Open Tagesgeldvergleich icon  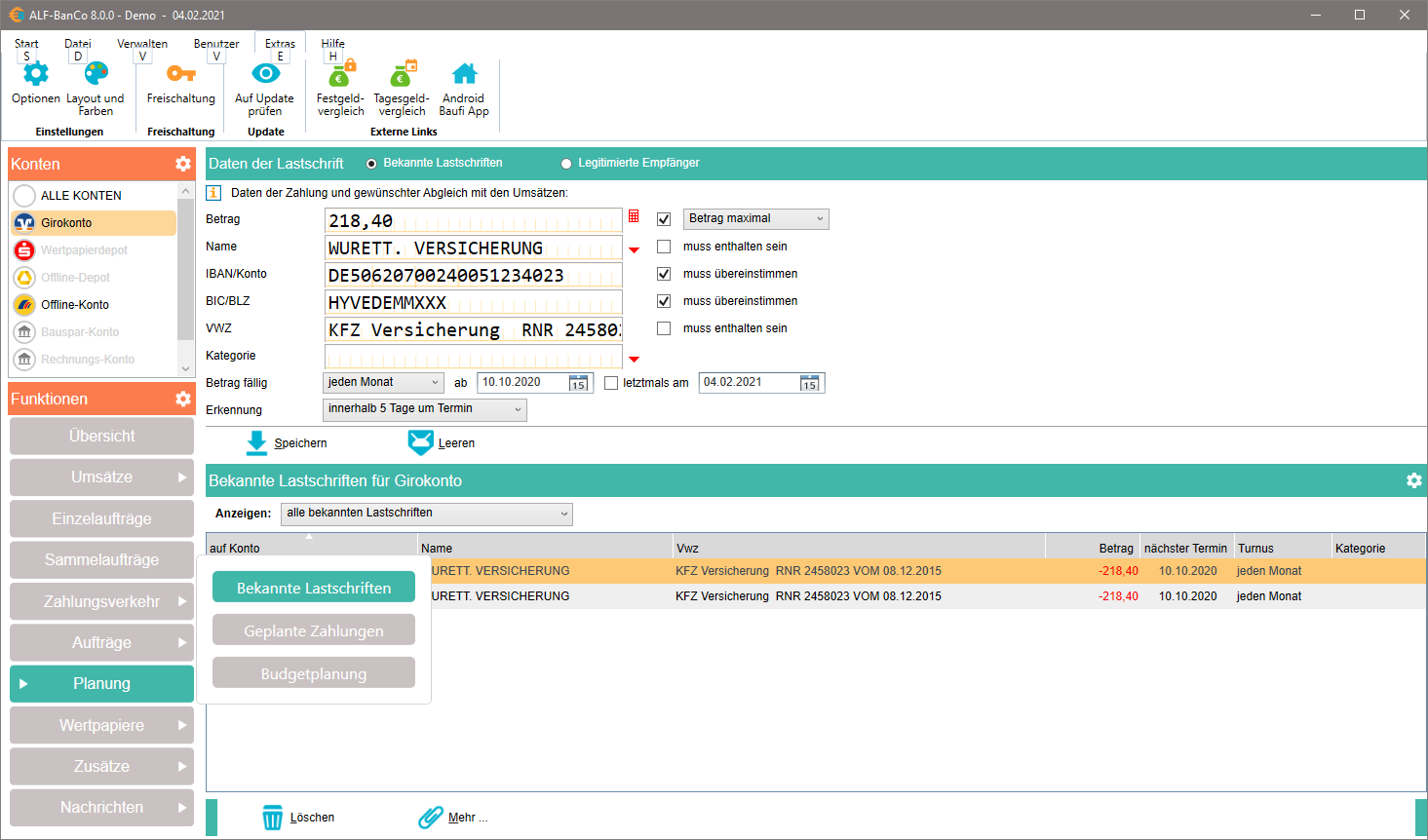click(x=403, y=74)
